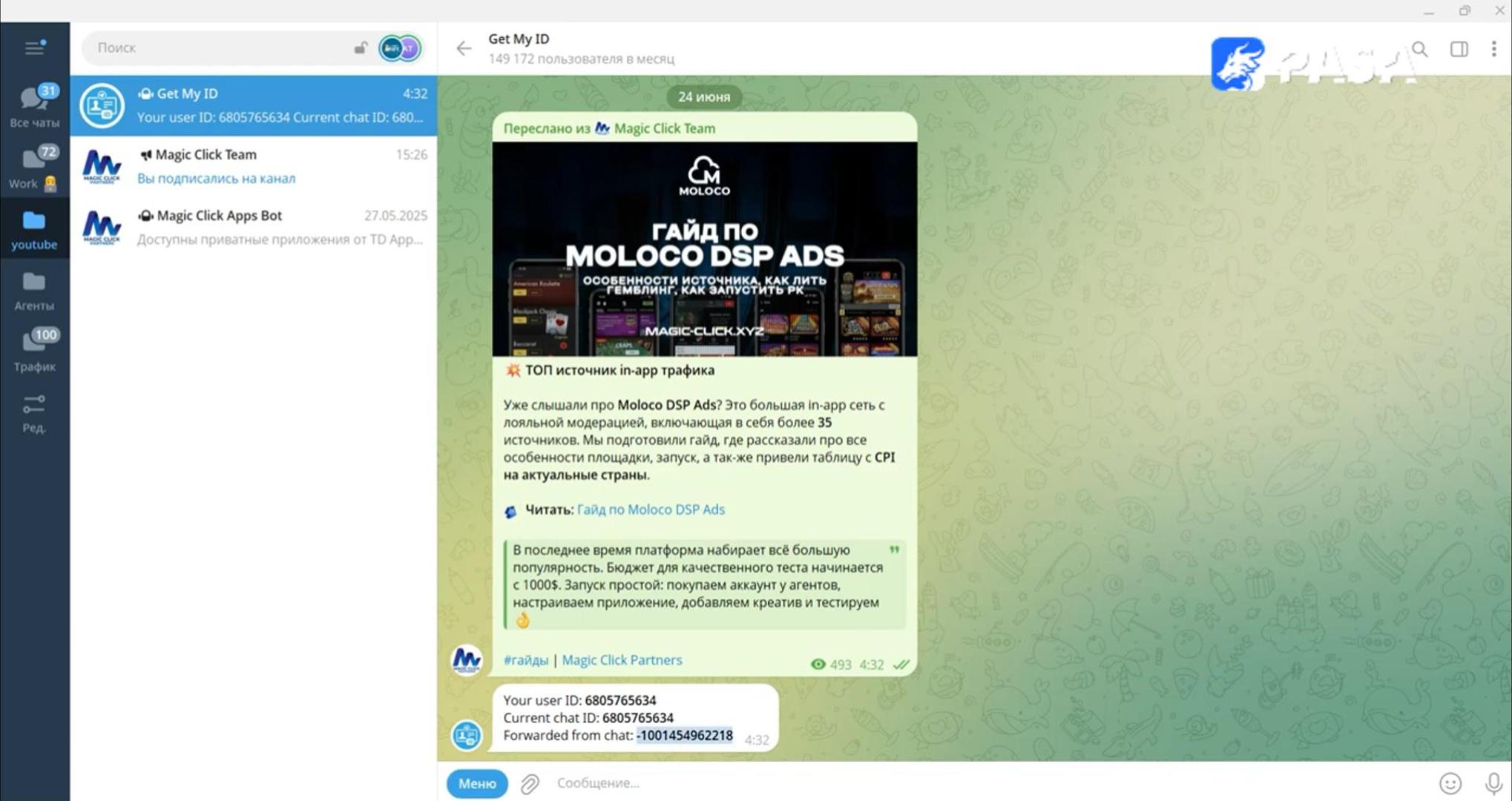This screenshot has height=801, width=1512.
Task: Click the Current chat ID 6805765634 value
Action: pos(638,718)
